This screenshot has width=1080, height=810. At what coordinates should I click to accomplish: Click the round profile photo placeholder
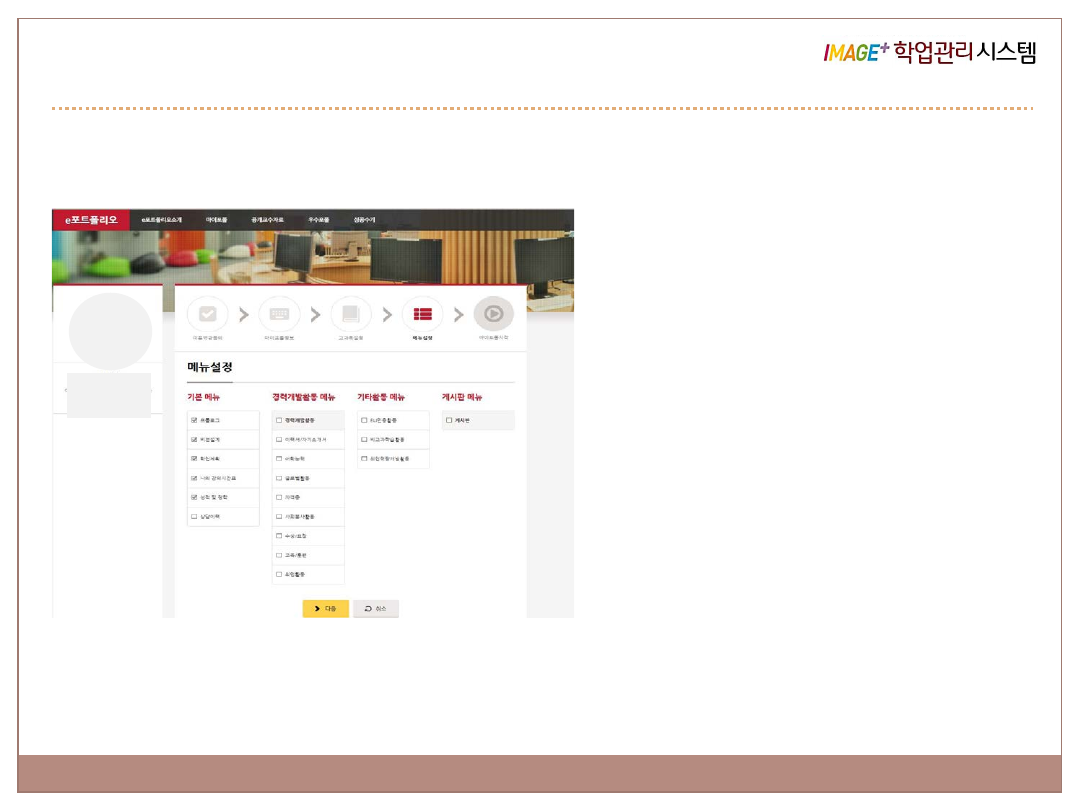coord(110,331)
